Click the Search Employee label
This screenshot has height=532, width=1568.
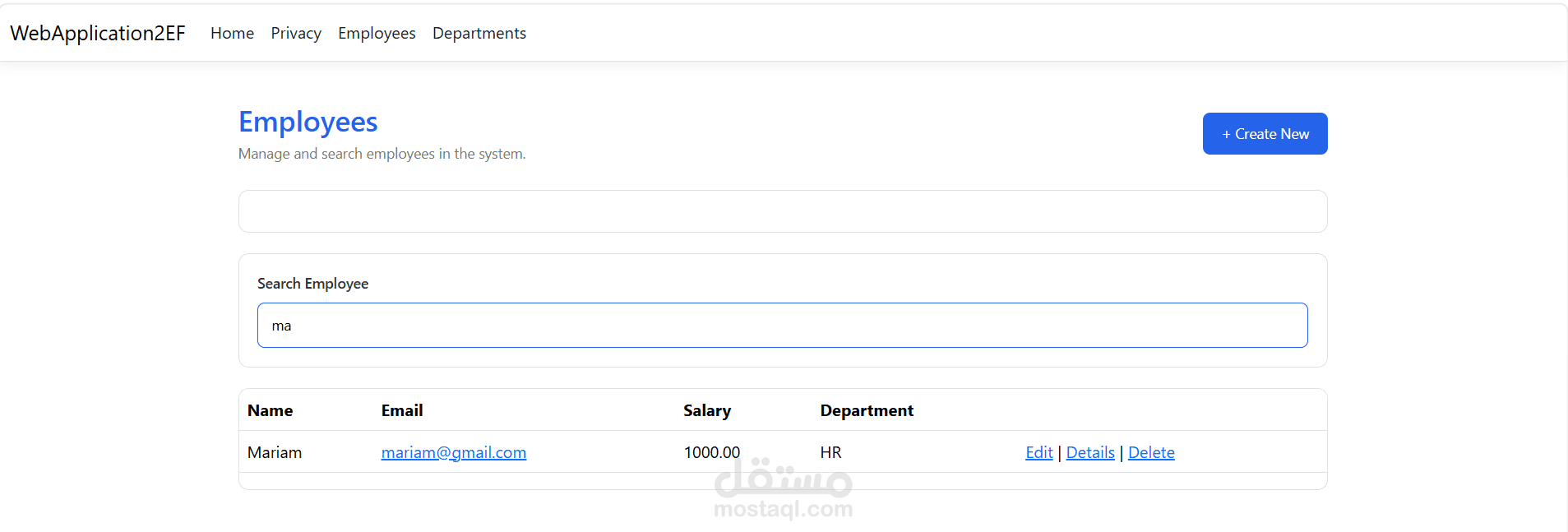click(312, 284)
